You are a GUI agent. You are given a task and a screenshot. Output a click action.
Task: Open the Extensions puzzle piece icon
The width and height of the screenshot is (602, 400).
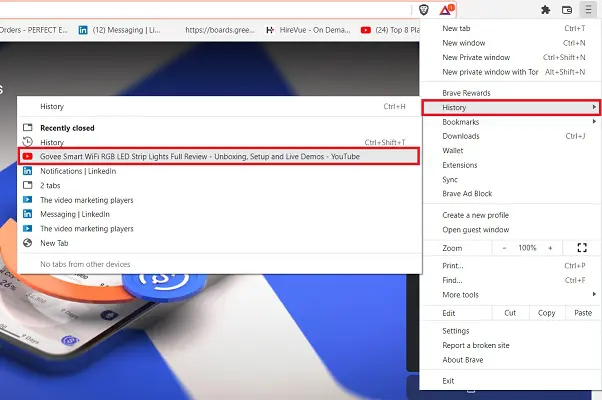[545, 10]
